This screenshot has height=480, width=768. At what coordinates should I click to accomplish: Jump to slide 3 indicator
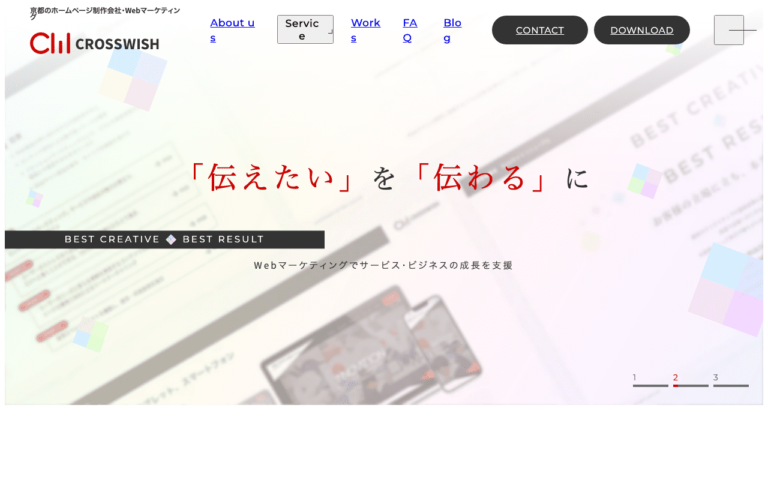click(x=731, y=381)
